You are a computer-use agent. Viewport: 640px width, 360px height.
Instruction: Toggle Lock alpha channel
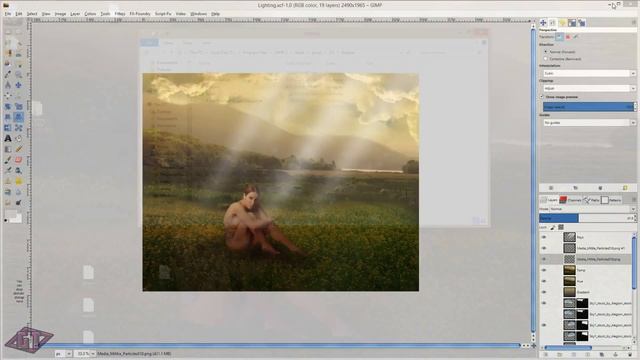[x=561, y=227]
